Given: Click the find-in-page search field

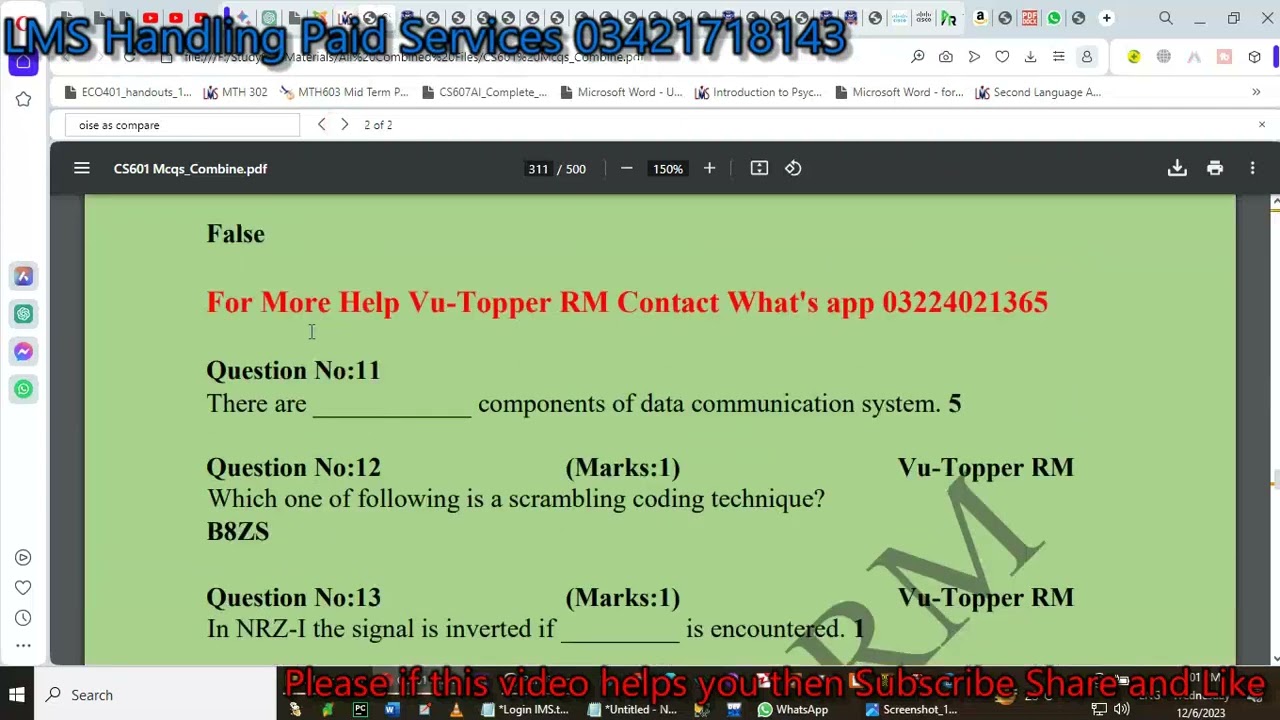Looking at the screenshot, I should point(183,125).
